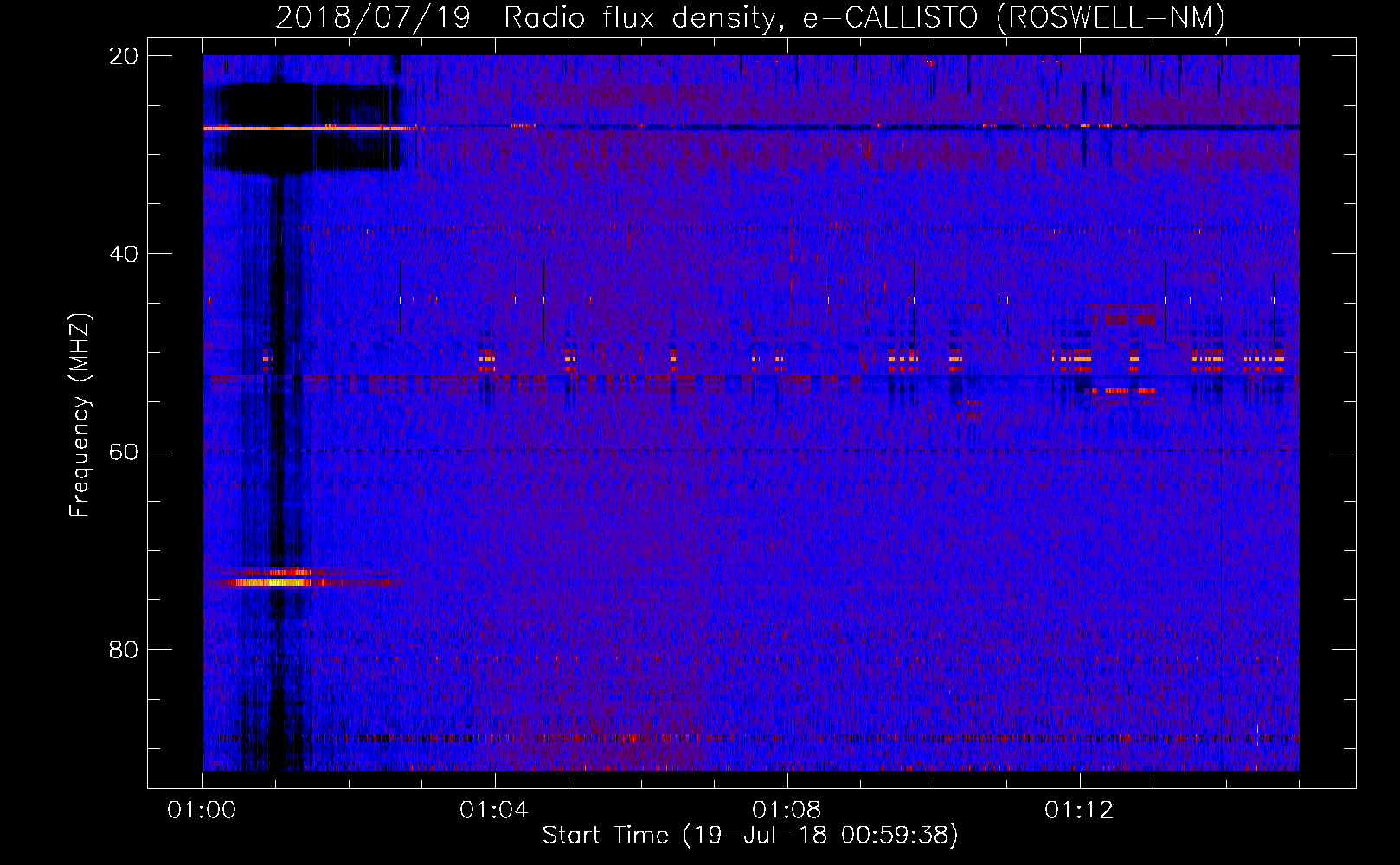Click the frequency tick label '40'

[x=124, y=254]
